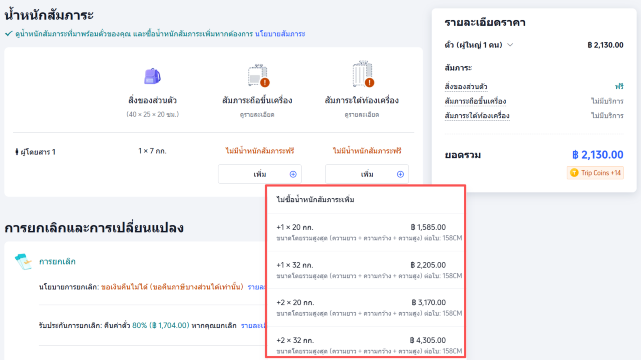Click the green checkmark beside baggage note

coord(9,34)
